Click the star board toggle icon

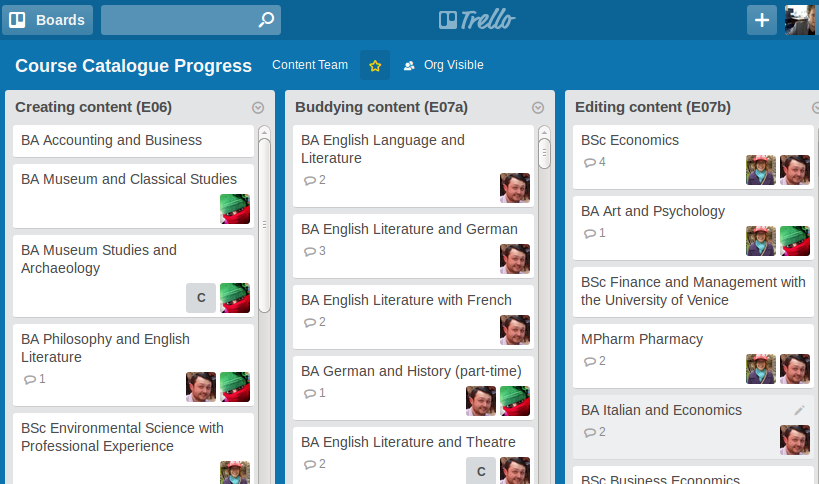tap(375, 65)
